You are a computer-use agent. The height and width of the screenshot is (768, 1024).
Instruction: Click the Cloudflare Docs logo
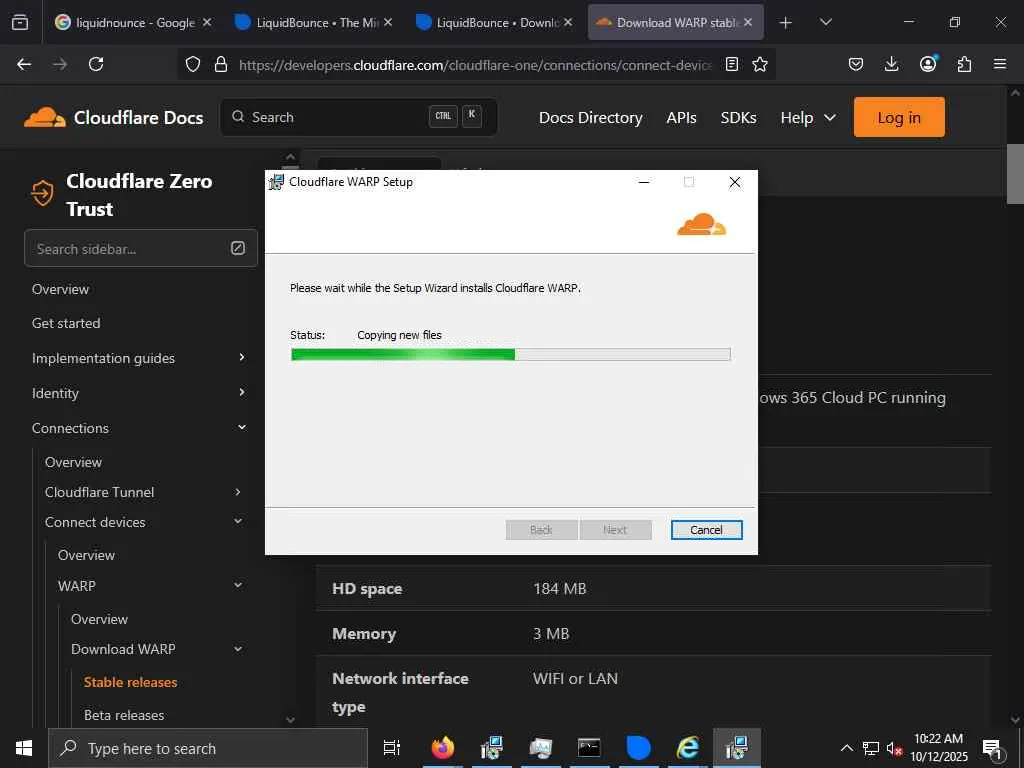(x=114, y=118)
